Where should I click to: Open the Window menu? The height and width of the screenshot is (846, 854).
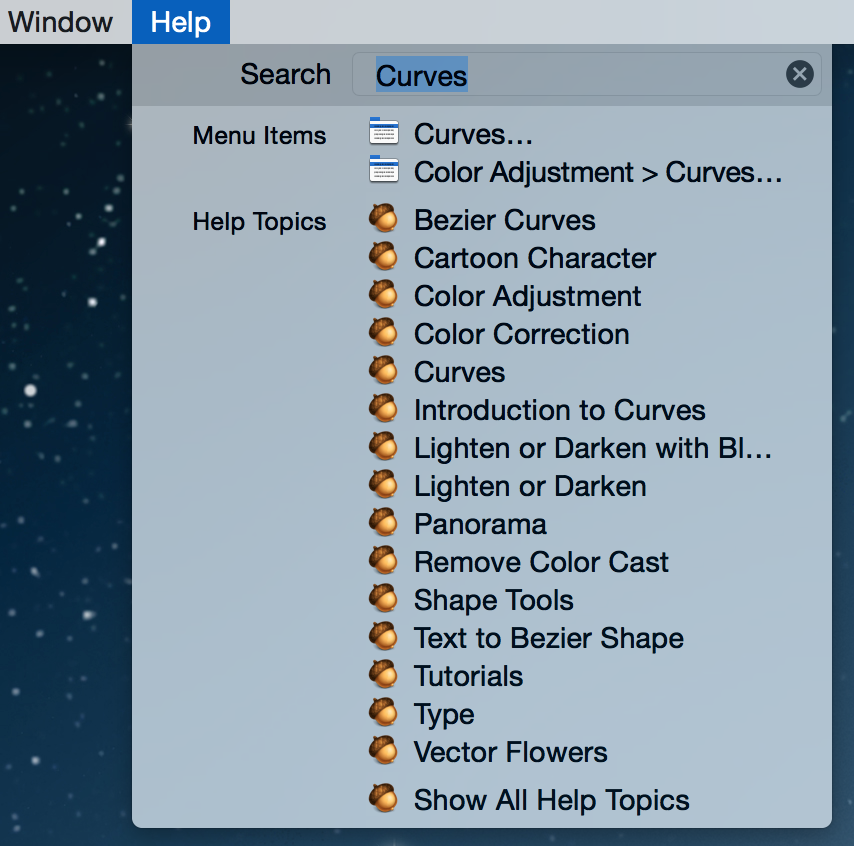[x=60, y=22]
